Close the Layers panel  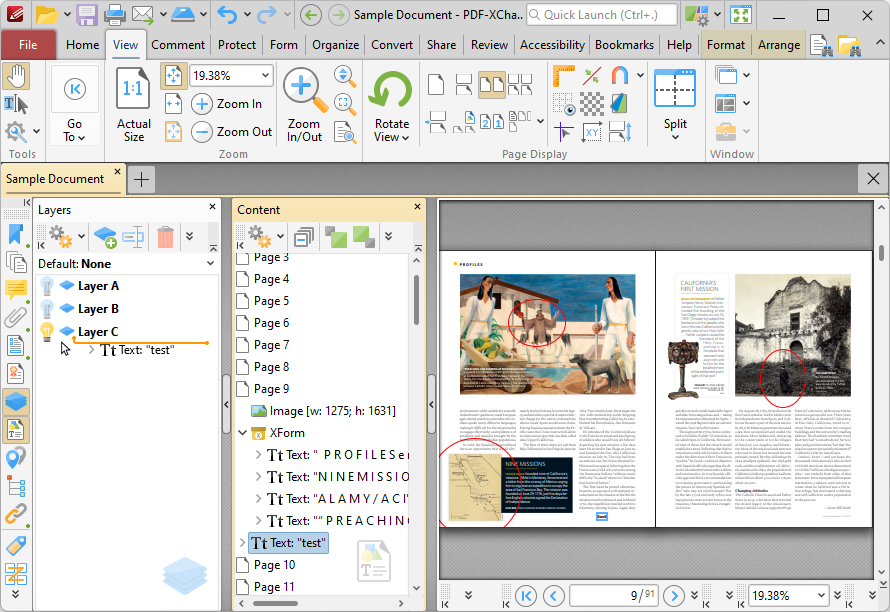pyautogui.click(x=212, y=207)
